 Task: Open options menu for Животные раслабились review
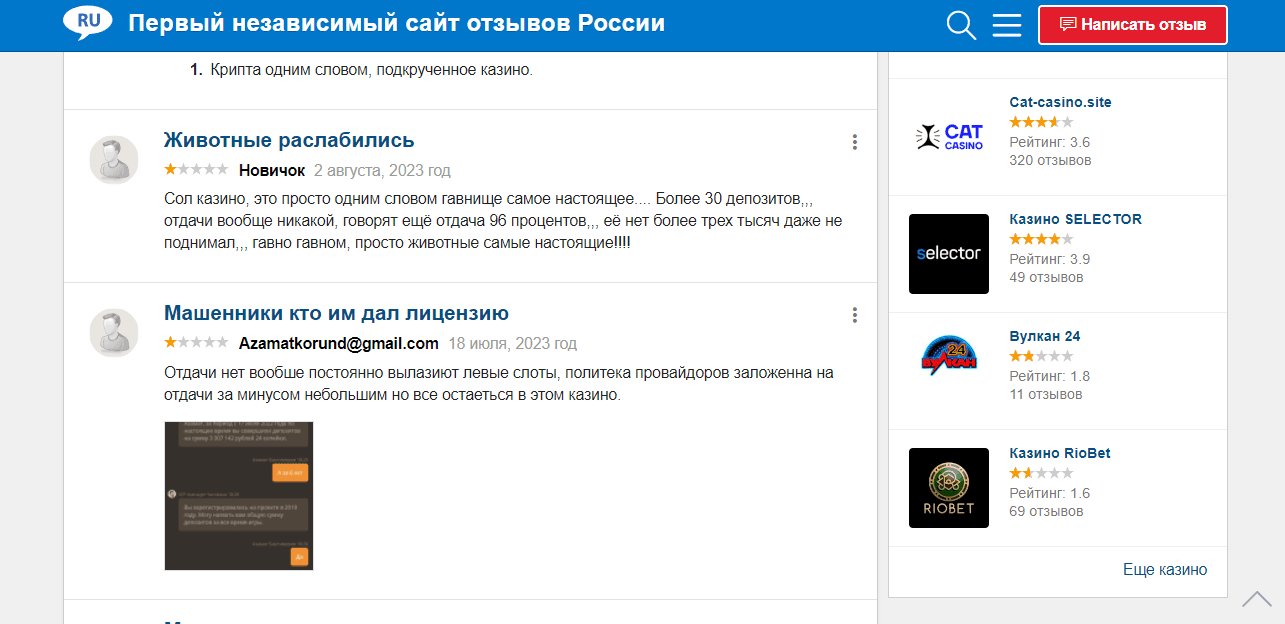tap(854, 142)
